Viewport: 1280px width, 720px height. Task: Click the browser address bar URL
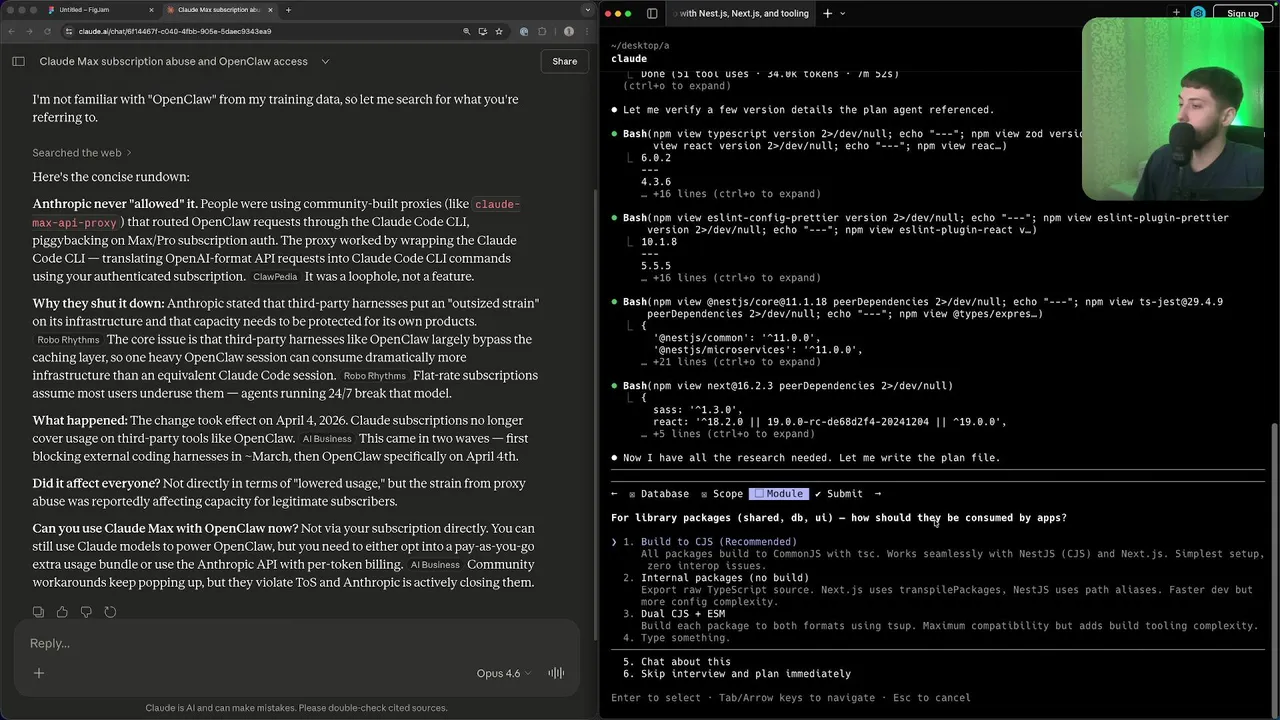pyautogui.click(x=175, y=31)
